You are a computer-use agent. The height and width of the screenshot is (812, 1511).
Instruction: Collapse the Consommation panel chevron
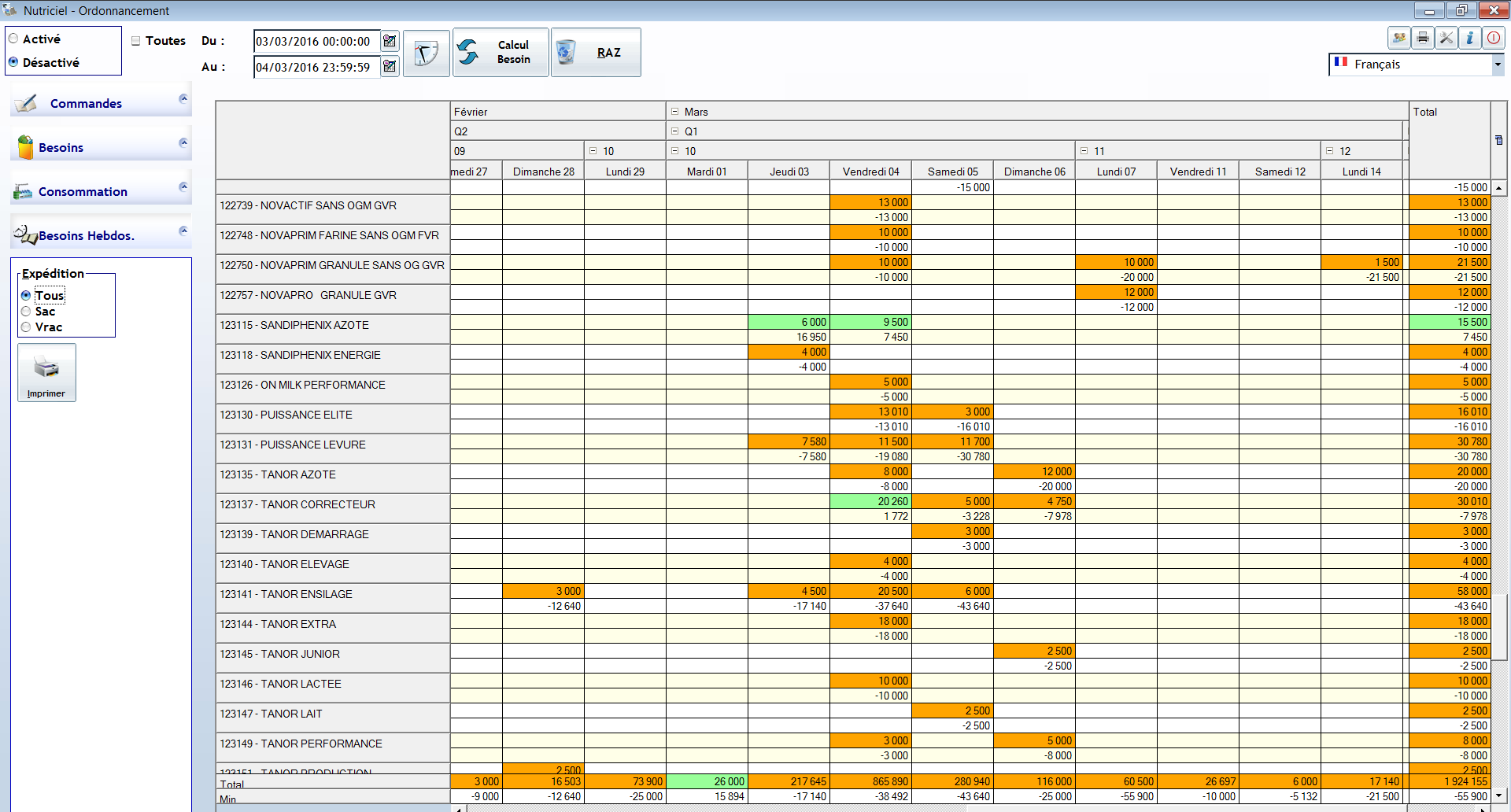click(183, 186)
